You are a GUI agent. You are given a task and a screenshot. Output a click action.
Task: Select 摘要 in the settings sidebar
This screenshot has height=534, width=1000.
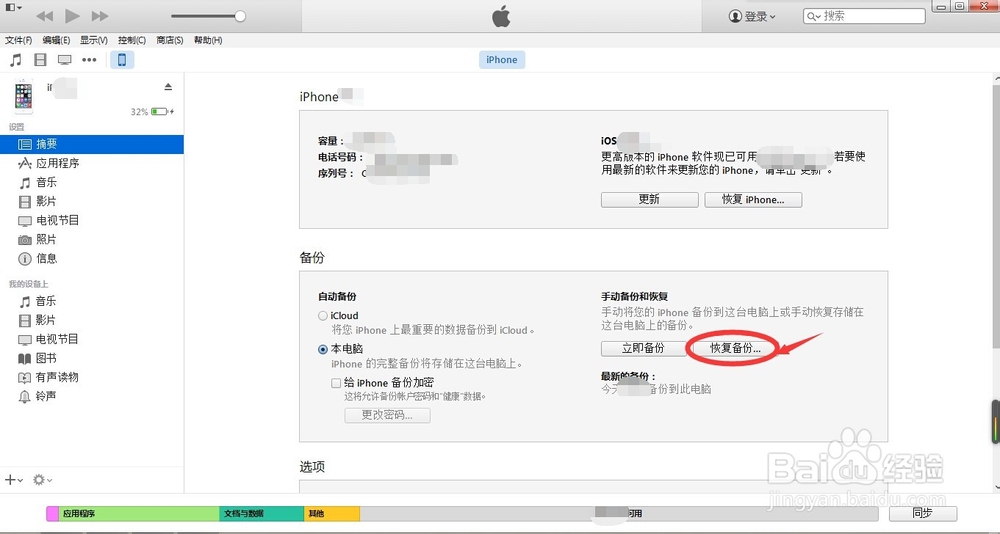pos(92,144)
